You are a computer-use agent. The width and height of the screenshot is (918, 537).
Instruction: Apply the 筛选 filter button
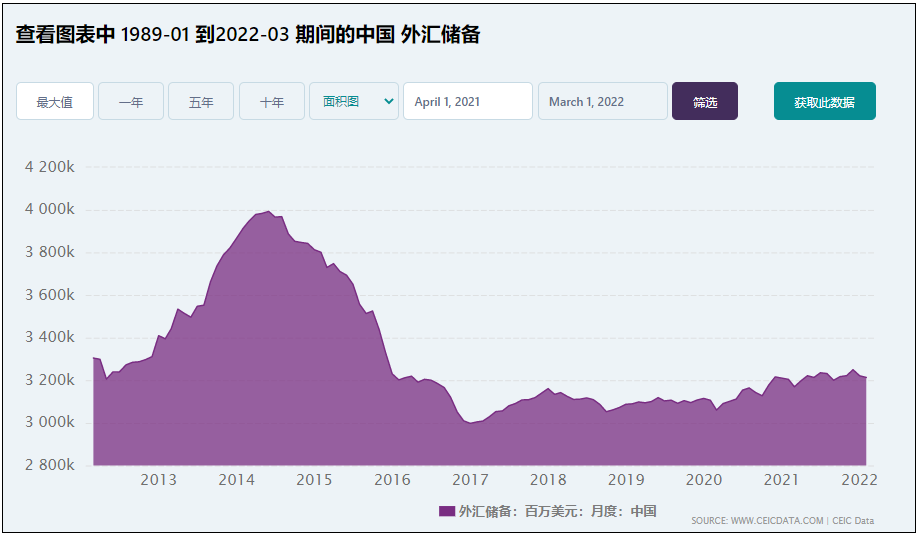(705, 101)
